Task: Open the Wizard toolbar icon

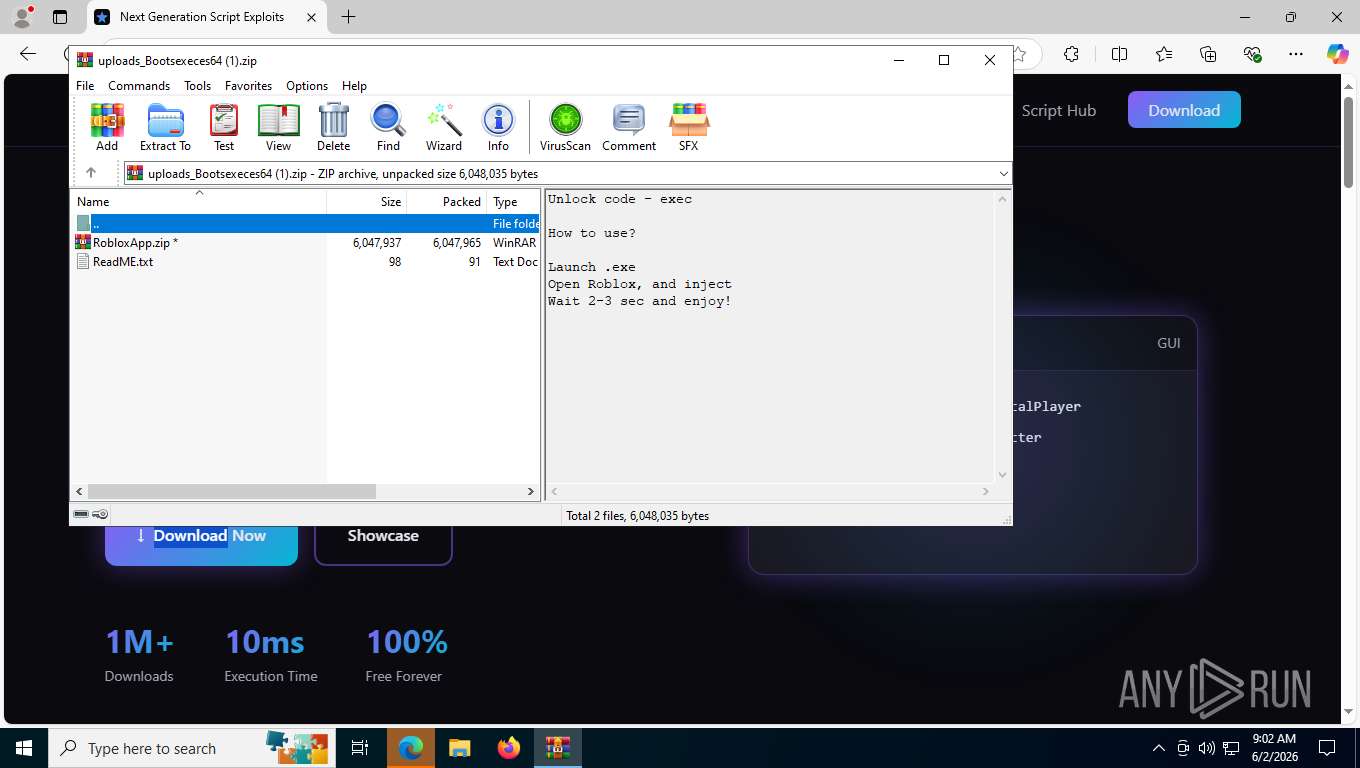Action: tap(444, 127)
